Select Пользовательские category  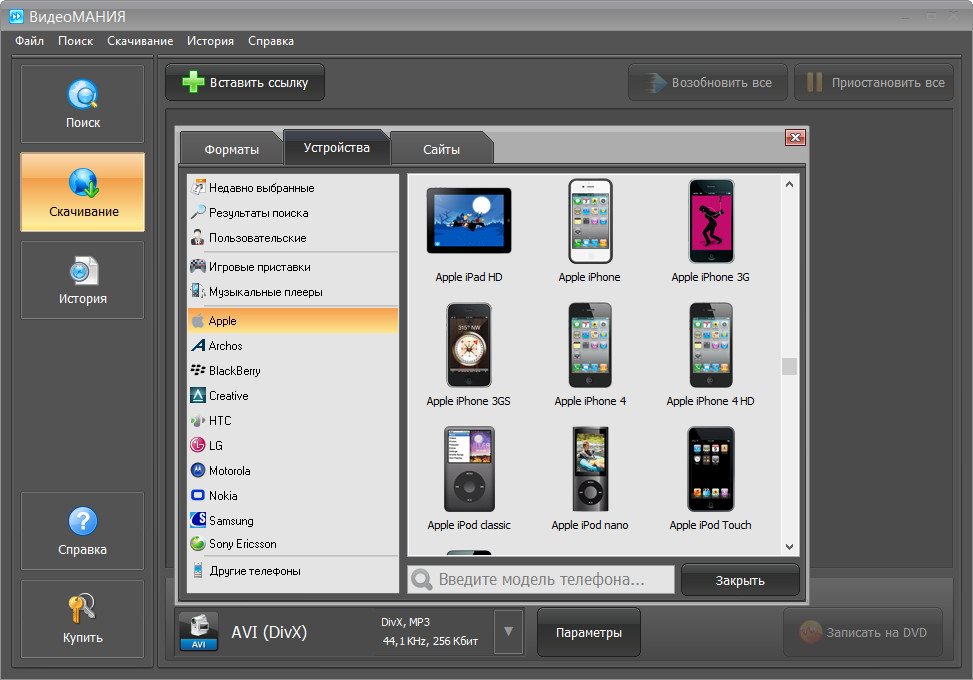(292, 238)
